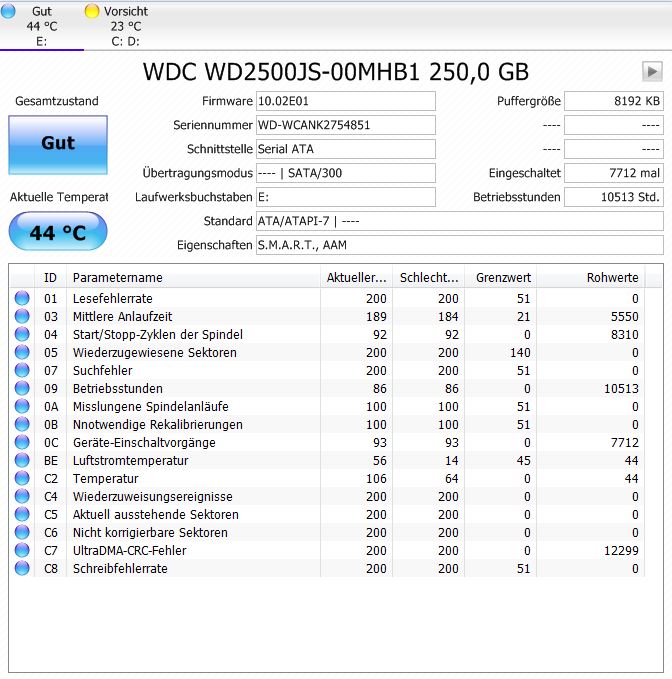672x679 pixels.
Task: Click the status icon of row 07 Suchfehler
Action: [x=22, y=370]
